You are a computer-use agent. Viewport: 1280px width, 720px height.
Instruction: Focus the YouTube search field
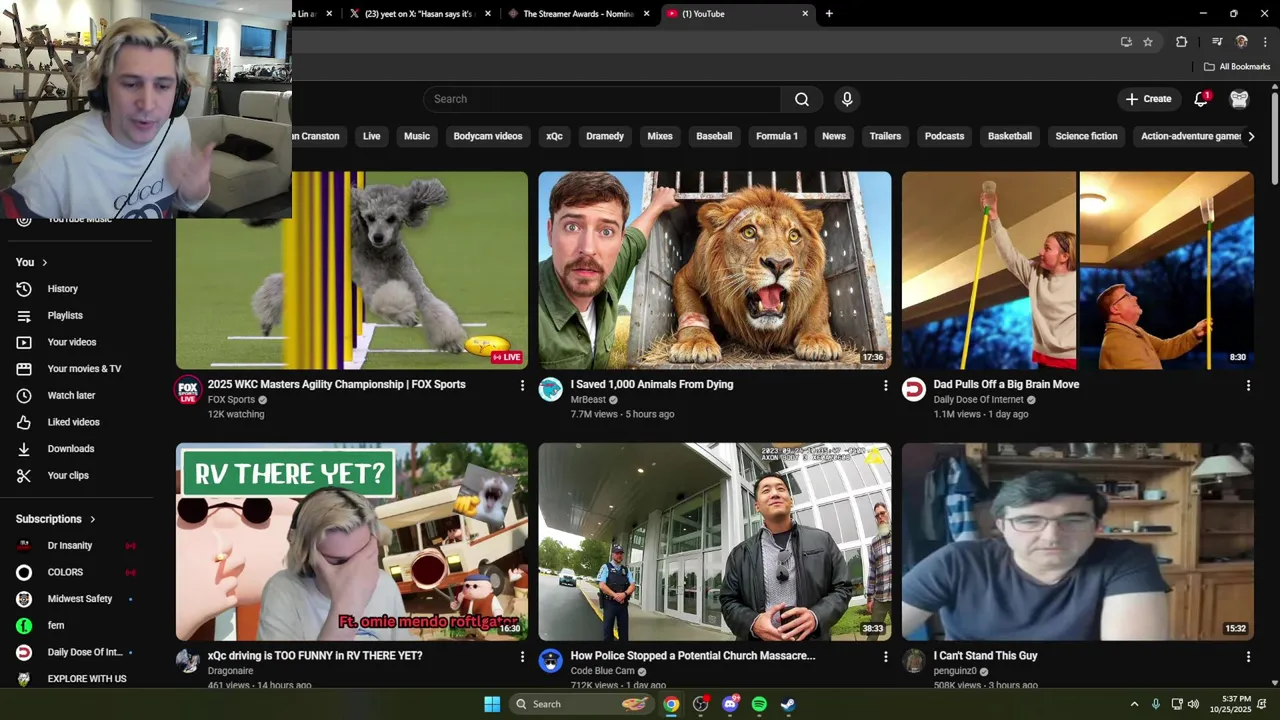pos(601,99)
